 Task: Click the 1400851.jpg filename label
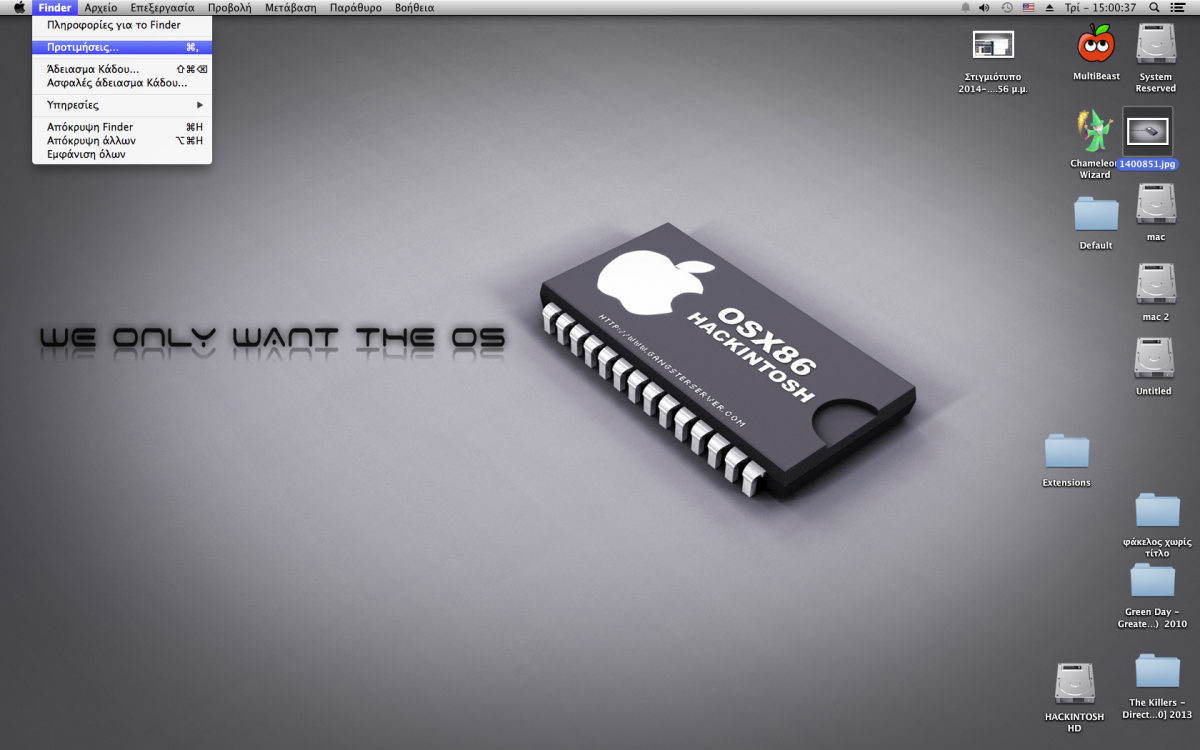(x=1147, y=163)
